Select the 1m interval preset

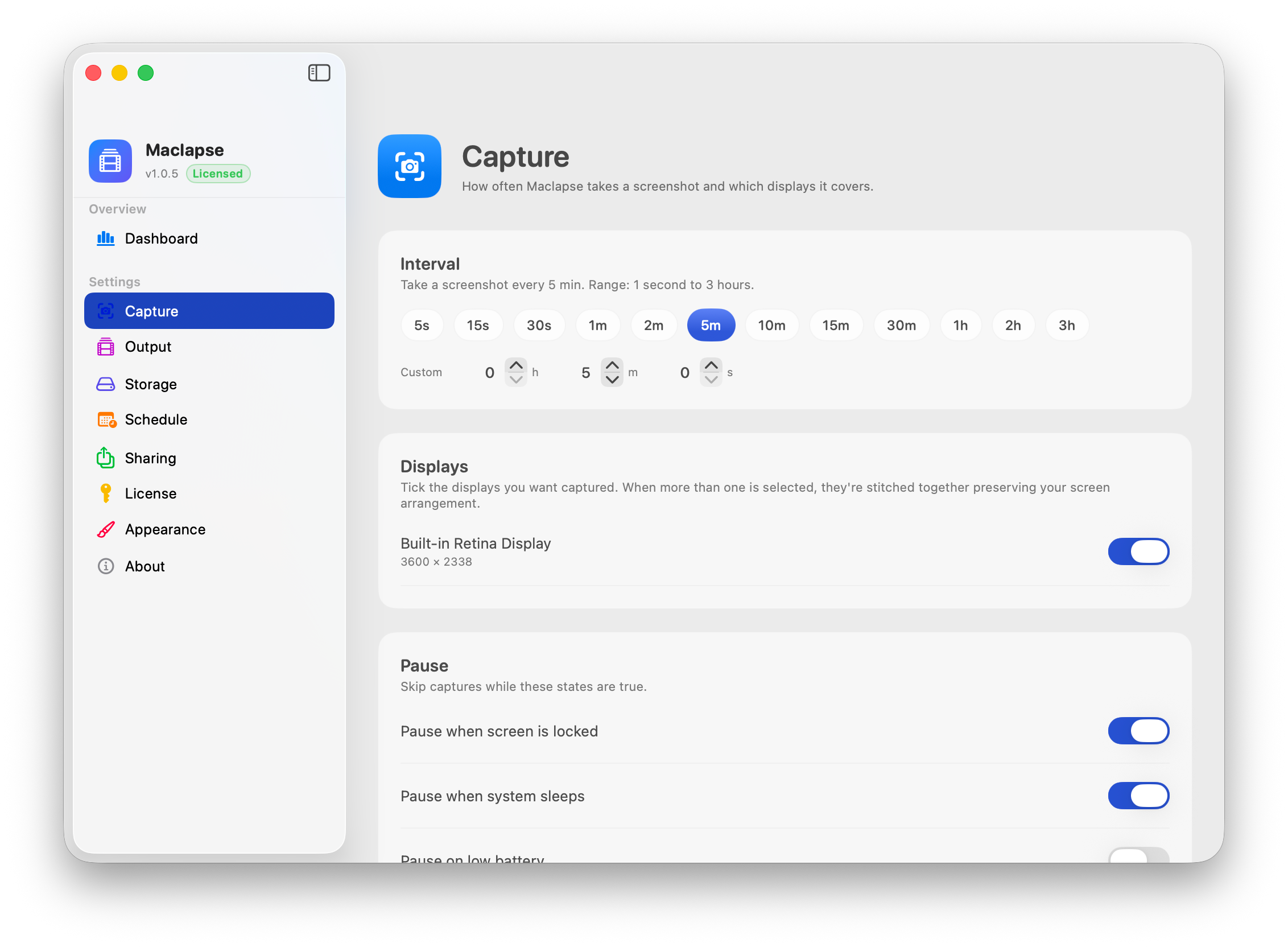pos(598,326)
